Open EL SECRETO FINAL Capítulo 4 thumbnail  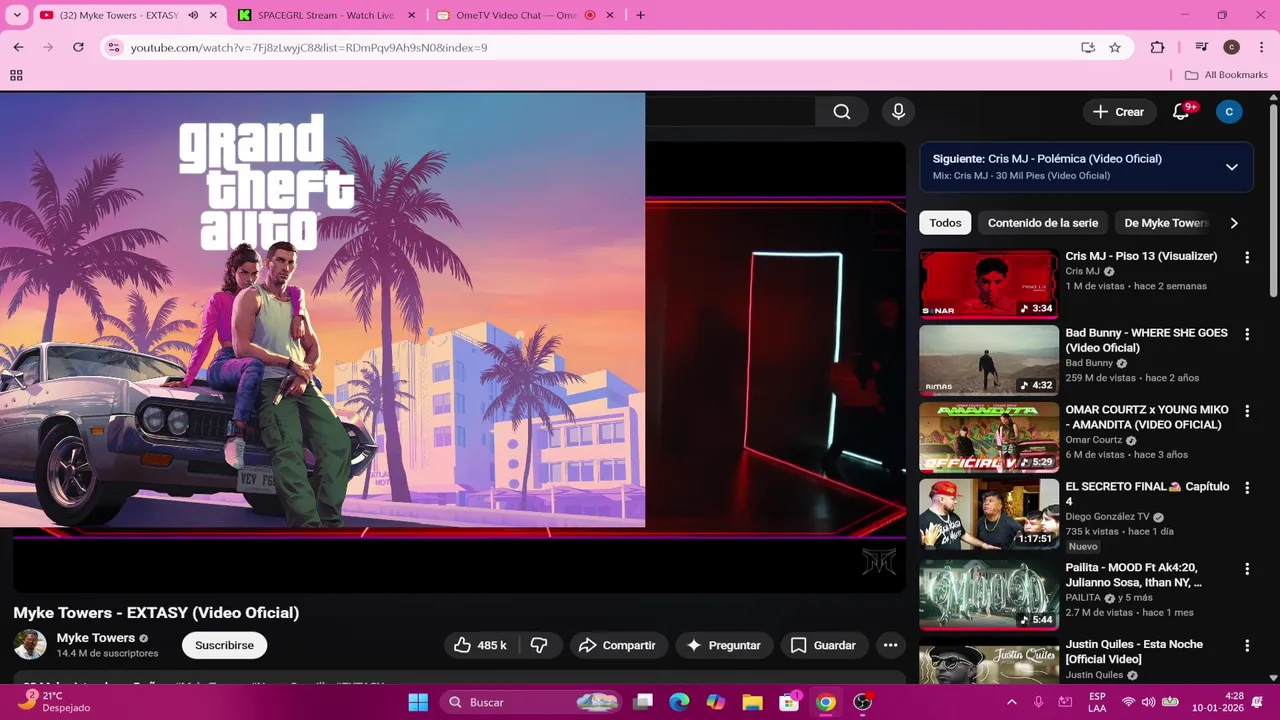(x=989, y=514)
